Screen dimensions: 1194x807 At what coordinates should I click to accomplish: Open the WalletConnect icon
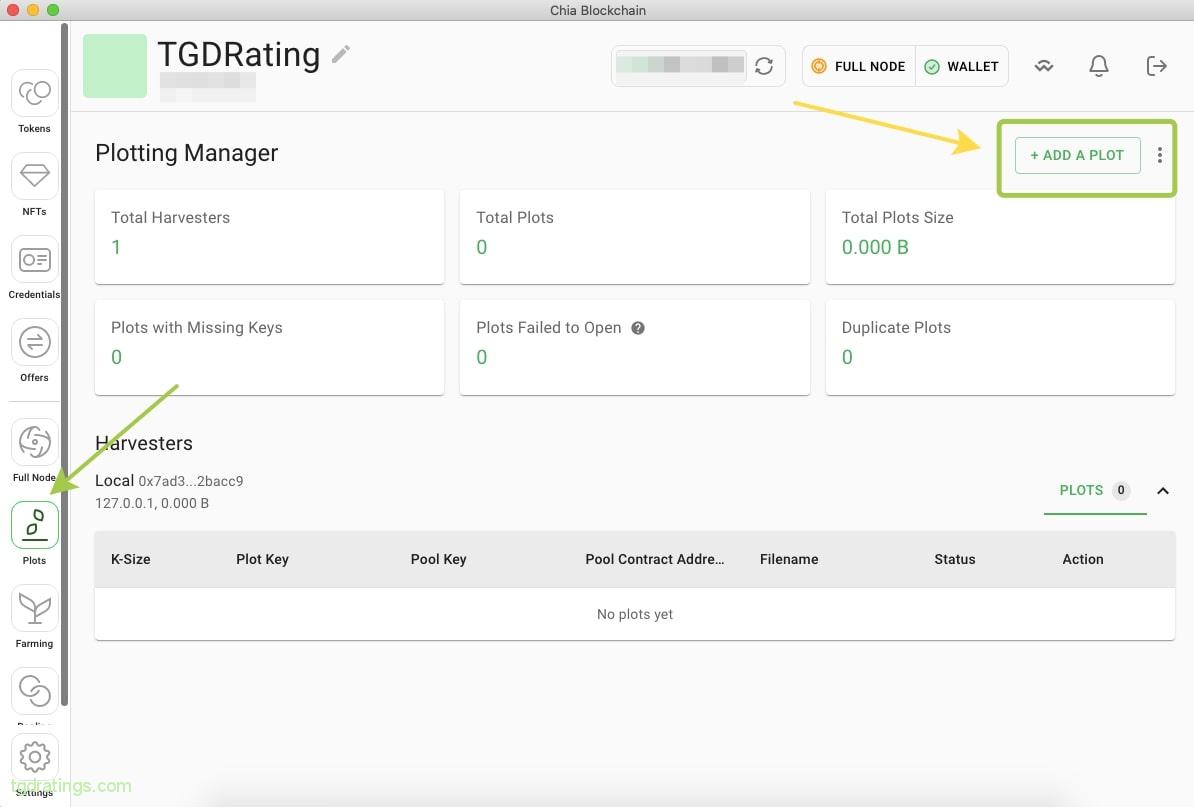(x=1044, y=66)
